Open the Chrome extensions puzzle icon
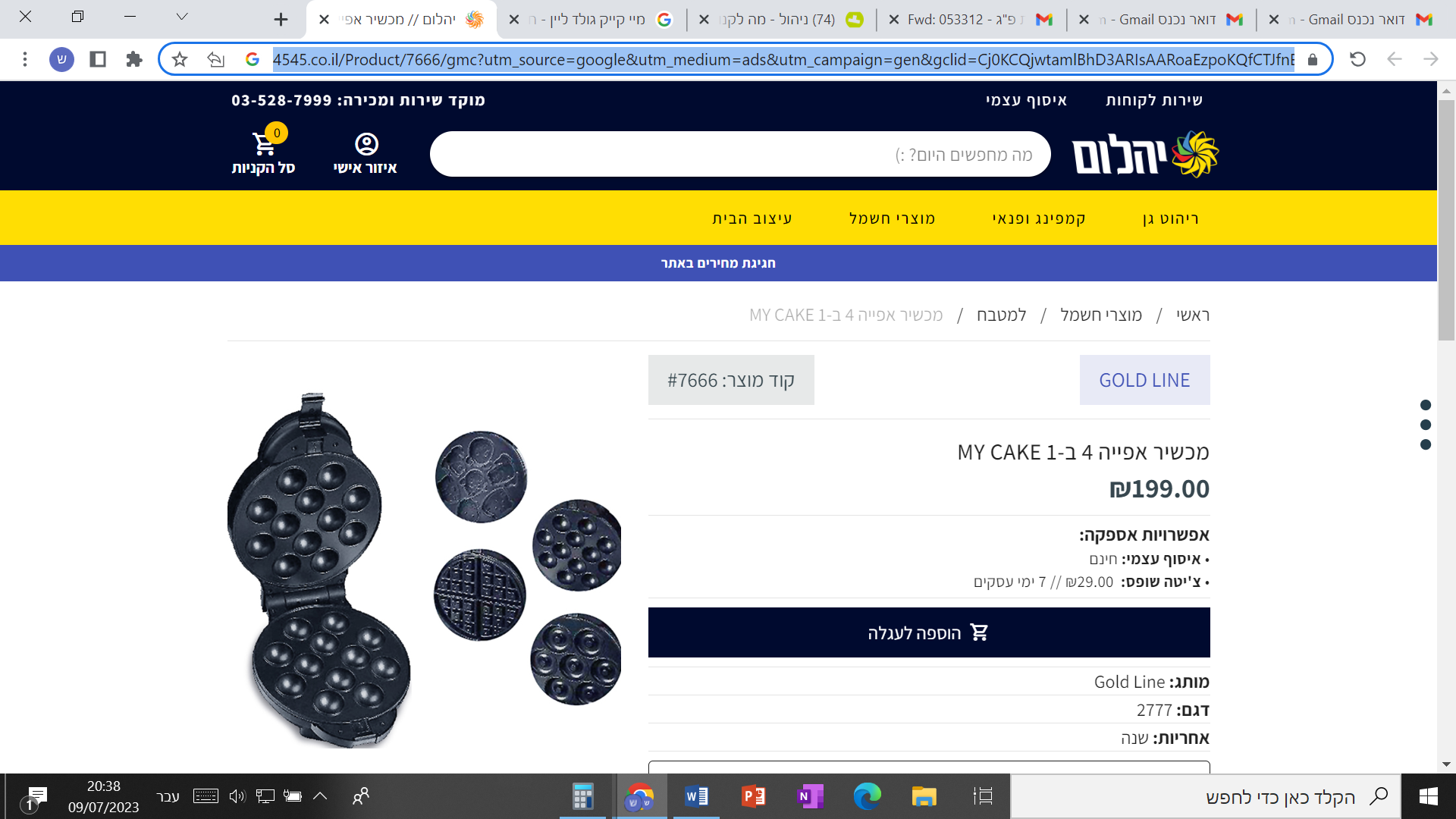This screenshot has width=1456, height=819. (134, 59)
